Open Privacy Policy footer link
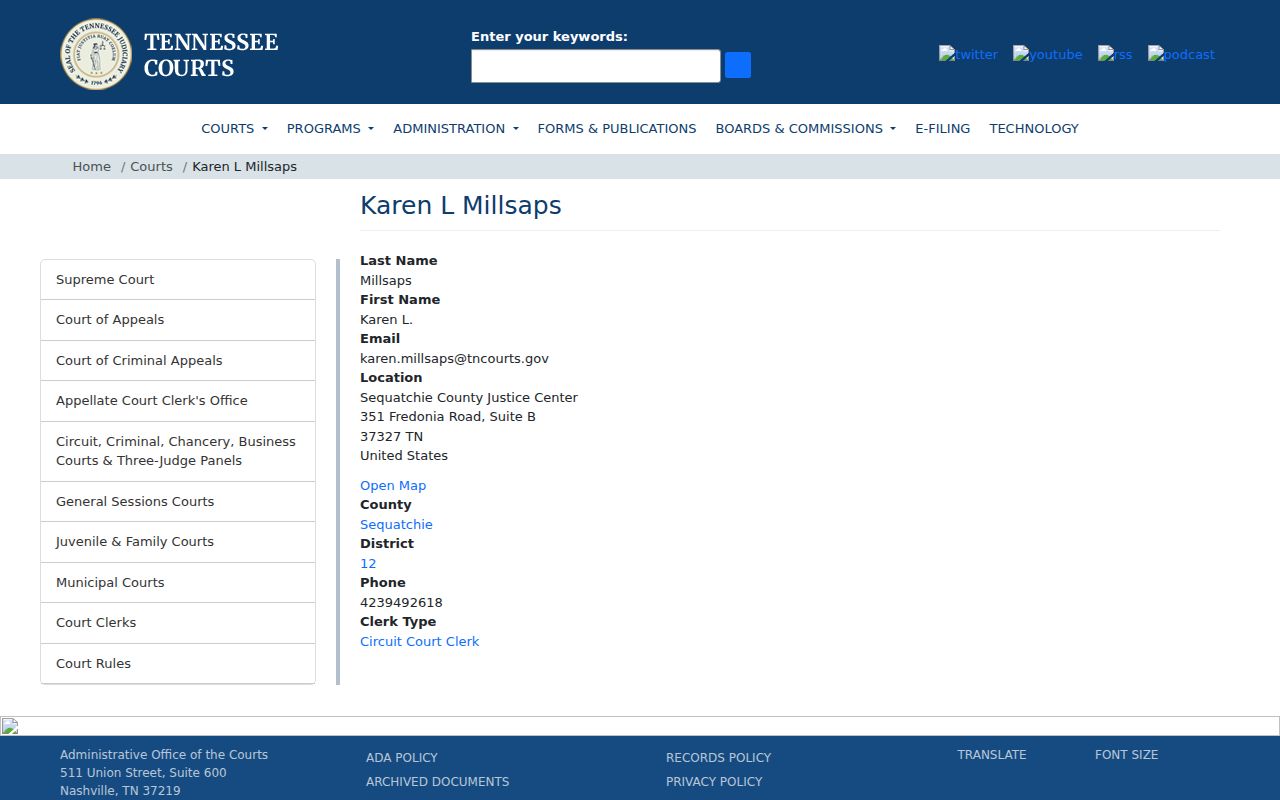 pyautogui.click(x=714, y=781)
